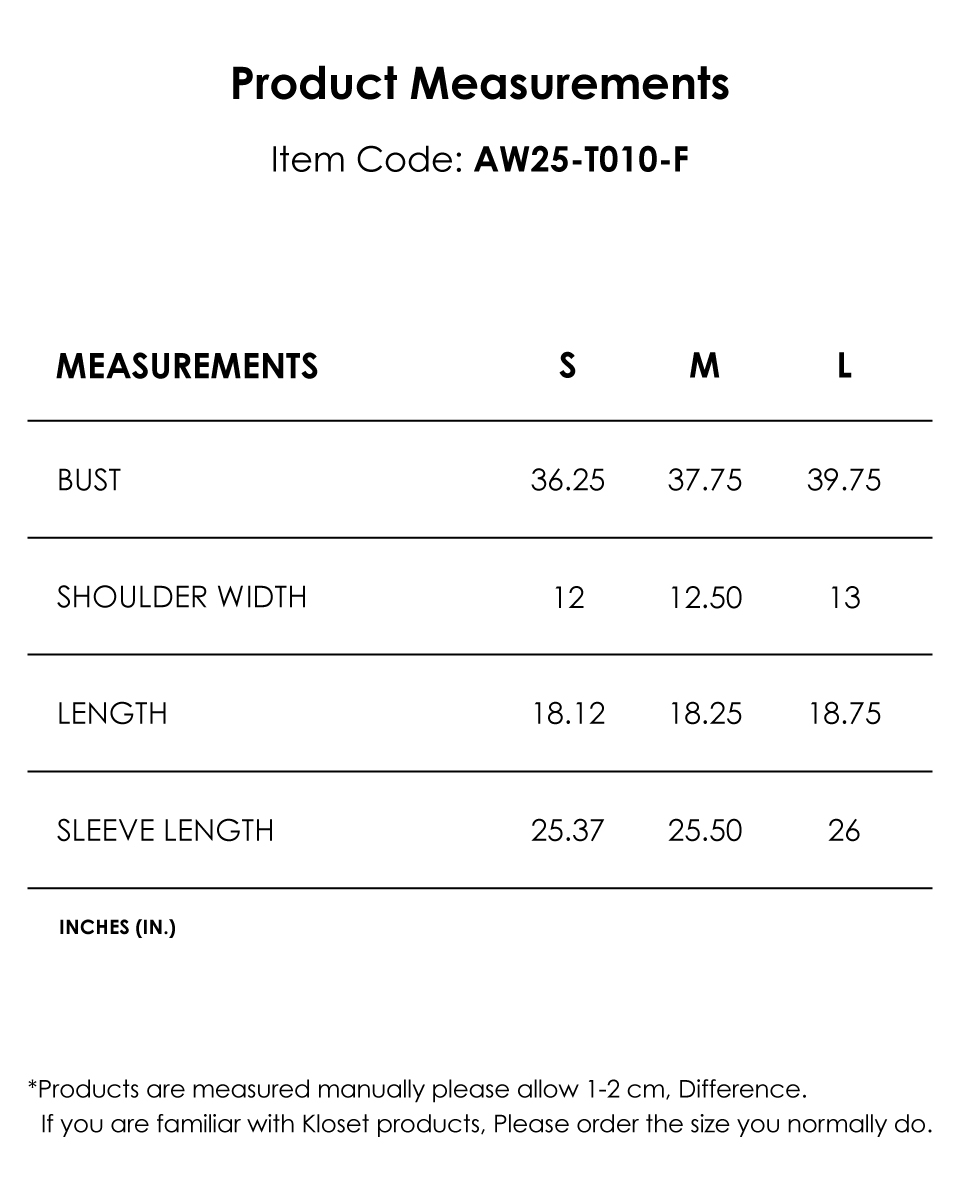Image resolution: width=960 pixels, height=1200 pixels.
Task: Click the M size column header
Action: (x=705, y=366)
